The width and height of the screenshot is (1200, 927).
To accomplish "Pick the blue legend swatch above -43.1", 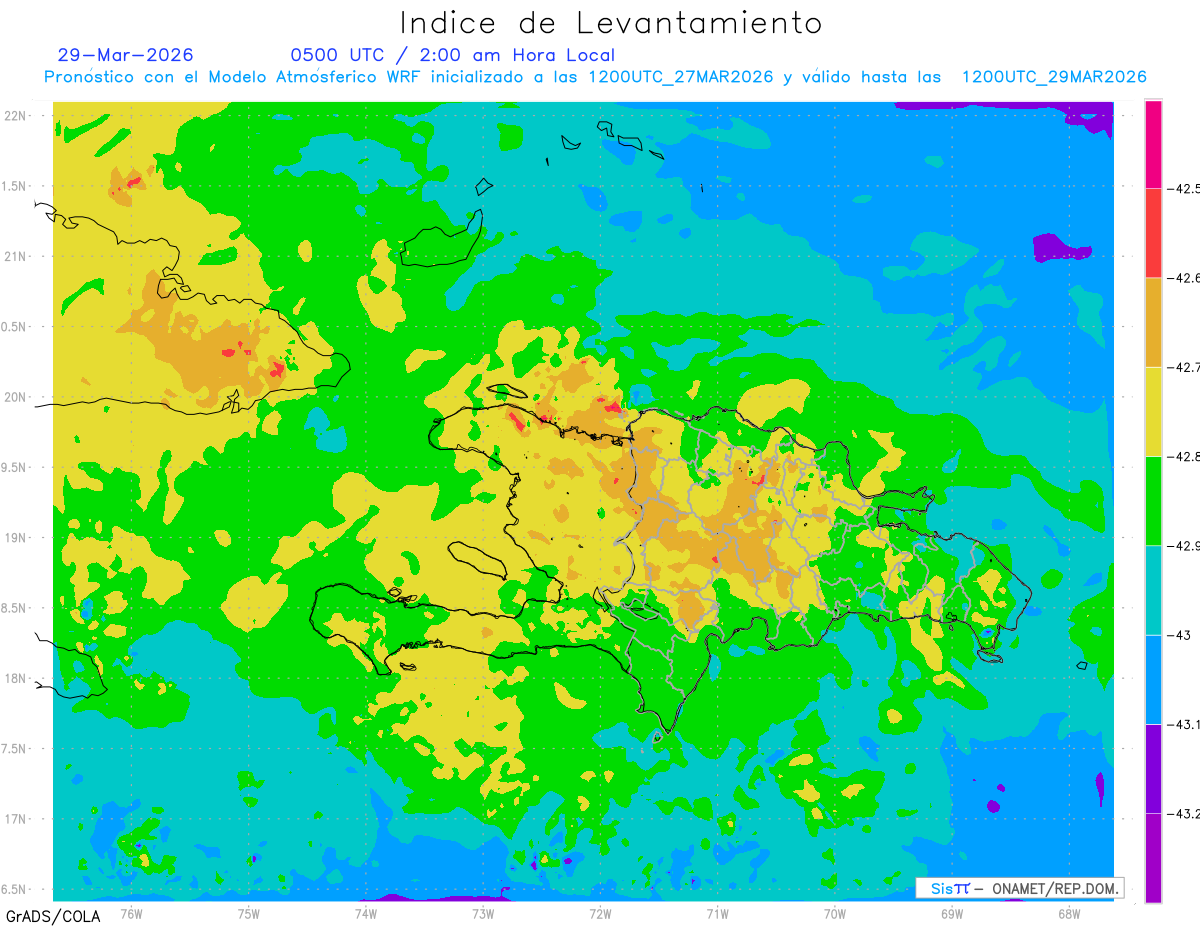I will point(1153,679).
